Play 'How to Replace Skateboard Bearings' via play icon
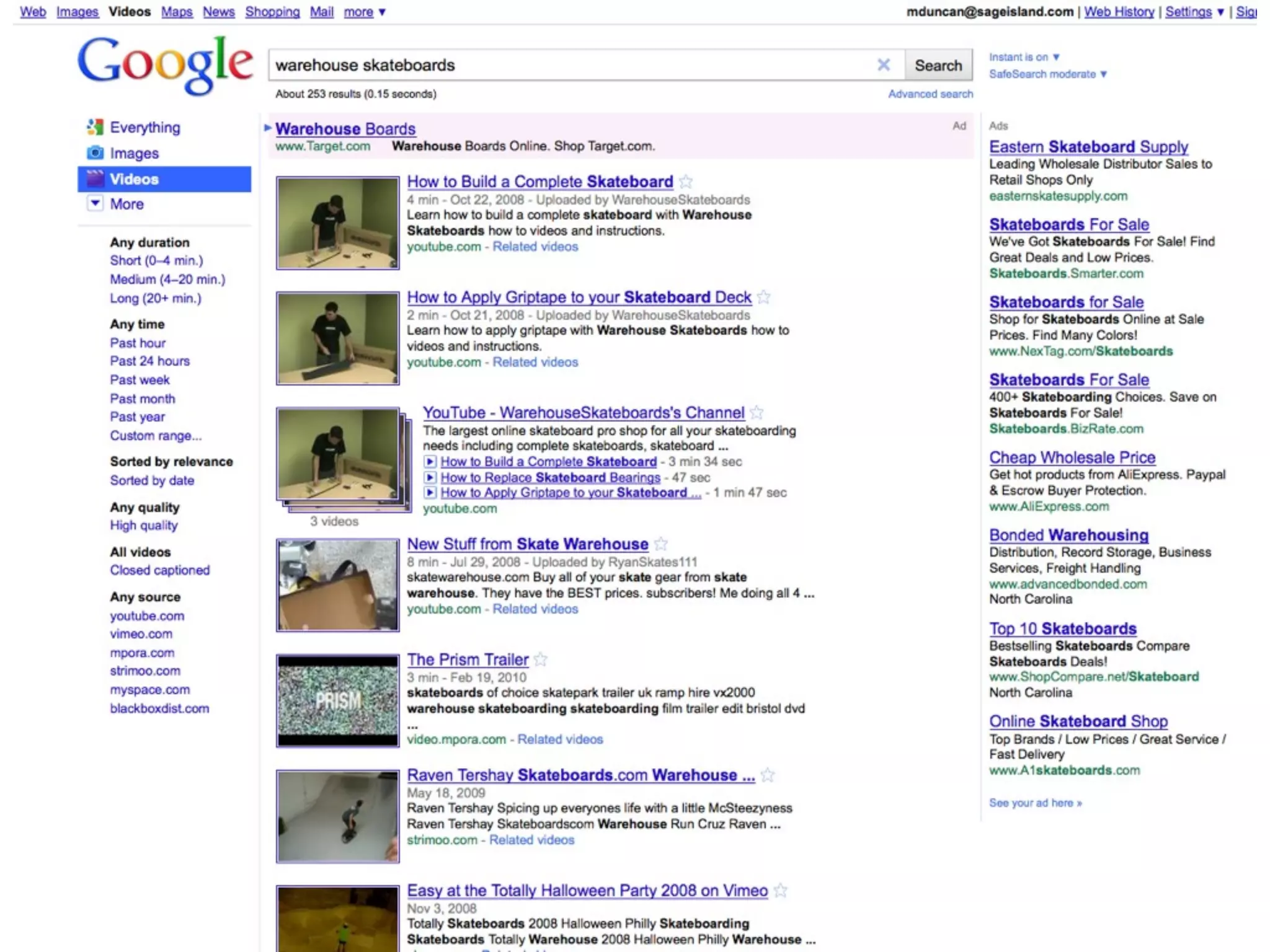This screenshot has height=952, width=1270. (429, 477)
